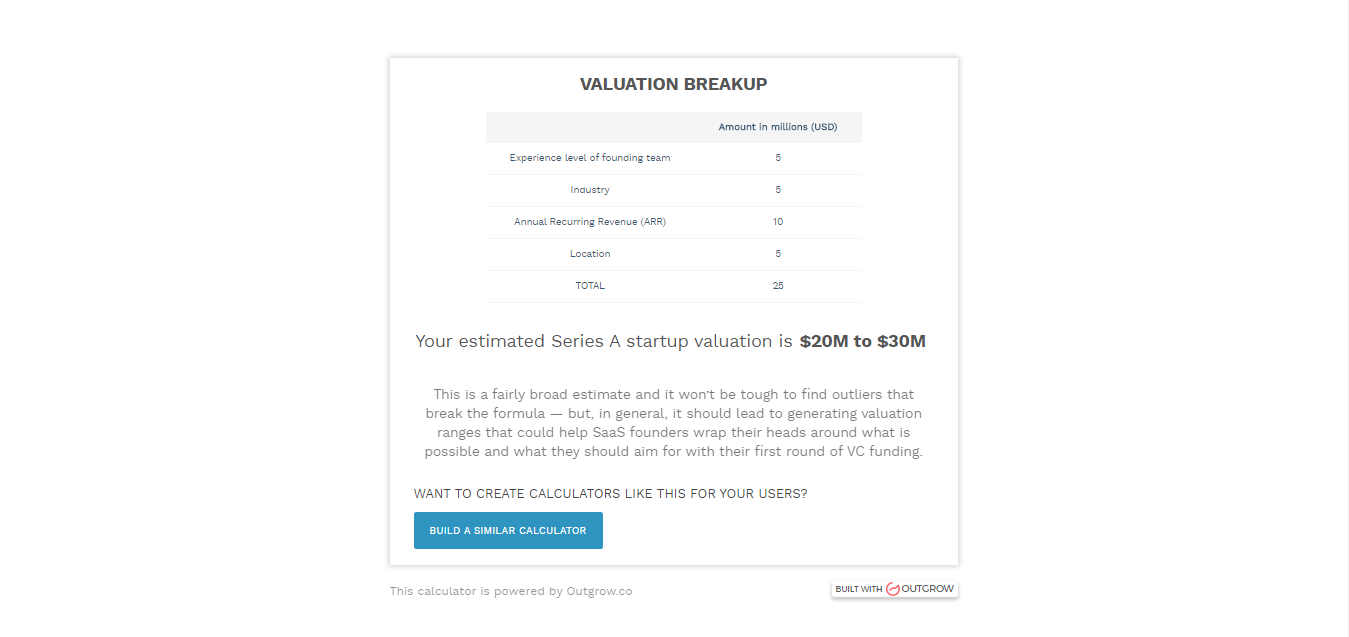Click the Location row in the table

pos(590,253)
